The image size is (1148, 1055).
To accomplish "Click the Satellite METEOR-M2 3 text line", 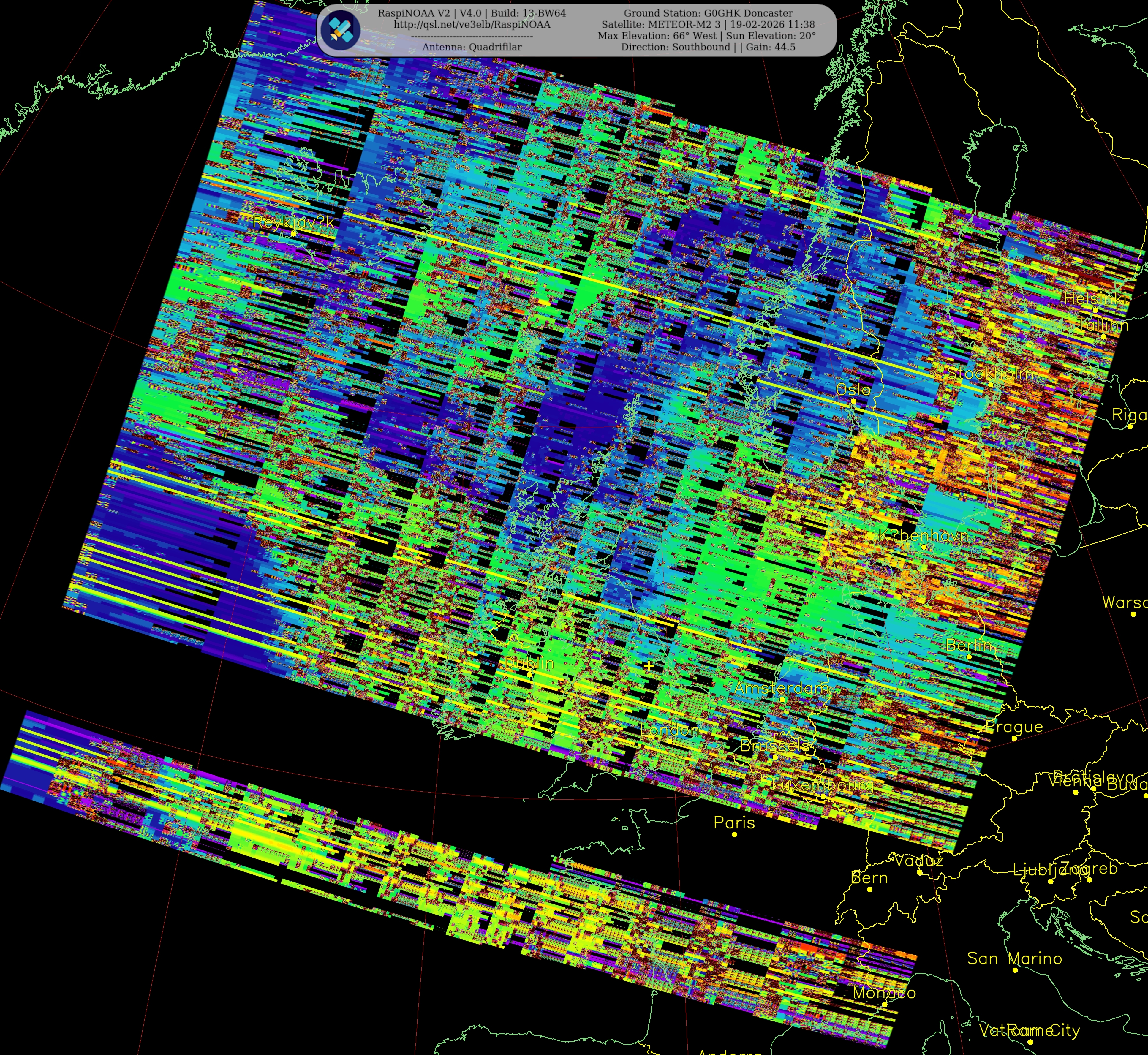I will pos(708,25).
